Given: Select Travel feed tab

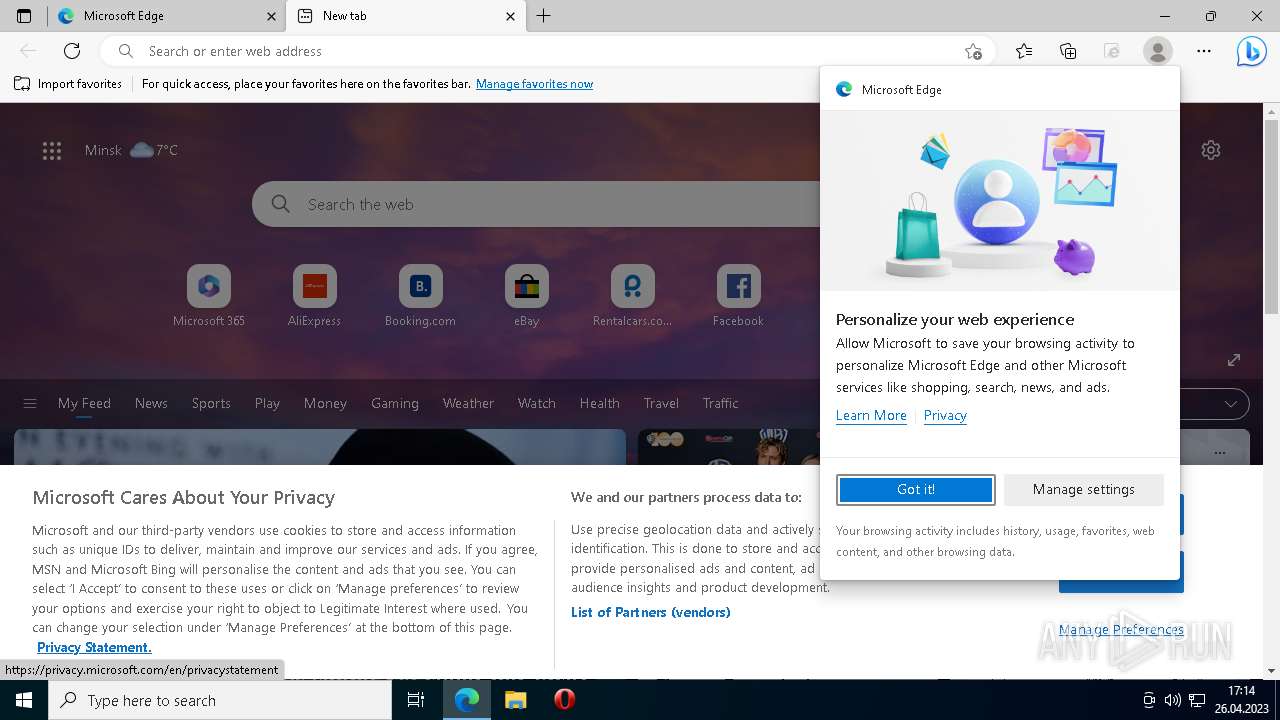Looking at the screenshot, I should (661, 403).
